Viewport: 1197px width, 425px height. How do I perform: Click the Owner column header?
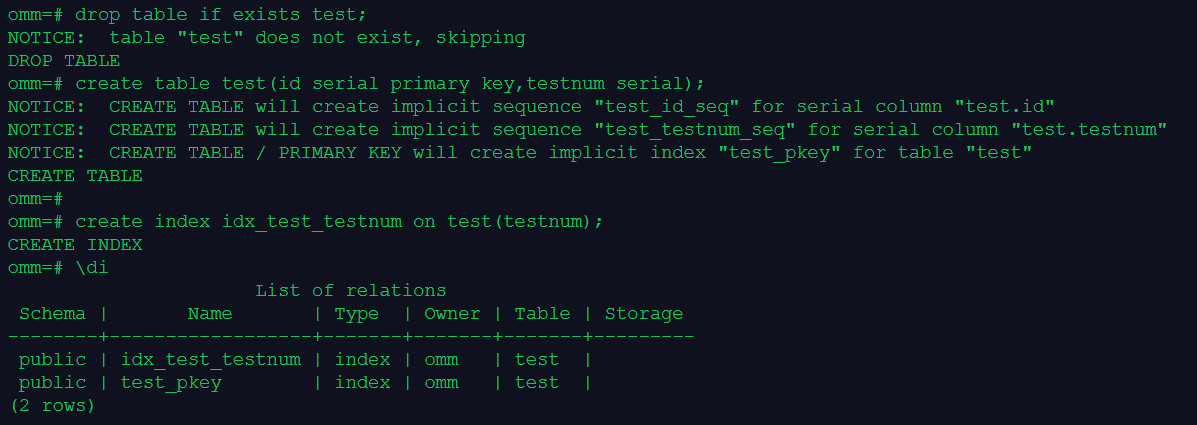point(452,314)
